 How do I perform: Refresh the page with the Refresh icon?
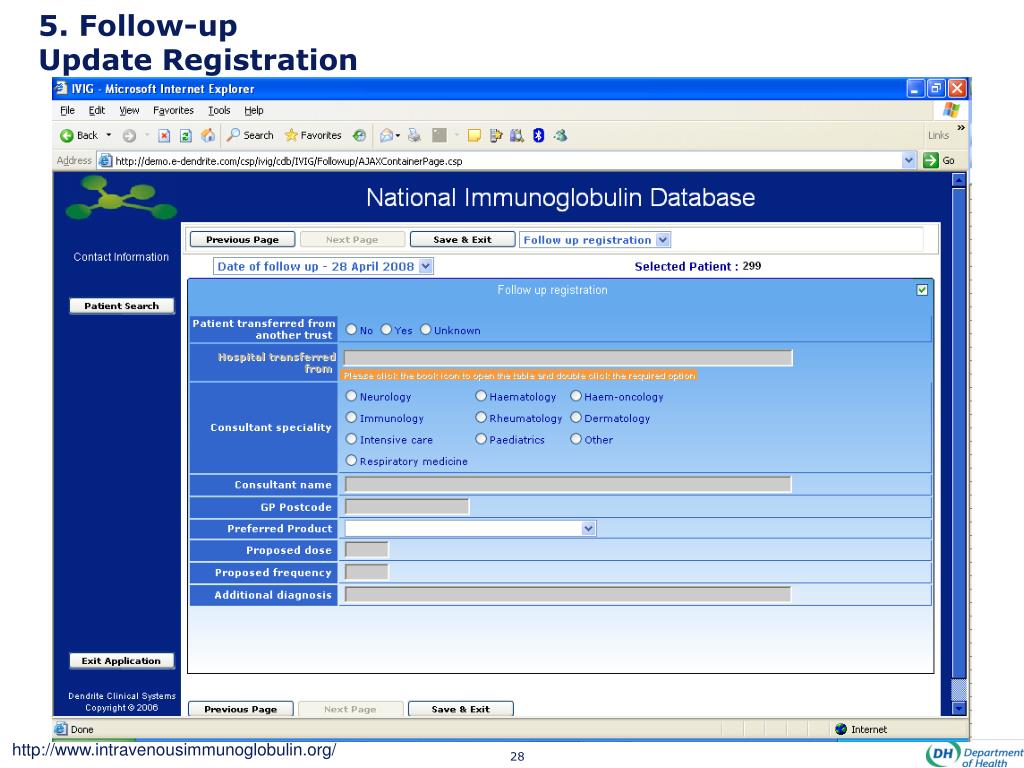pyautogui.click(x=185, y=136)
